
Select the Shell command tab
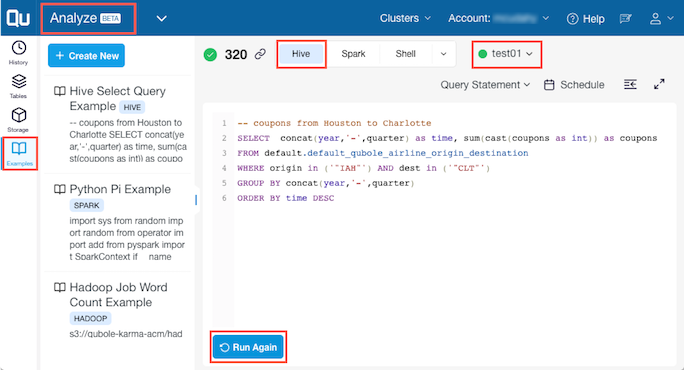(x=406, y=54)
